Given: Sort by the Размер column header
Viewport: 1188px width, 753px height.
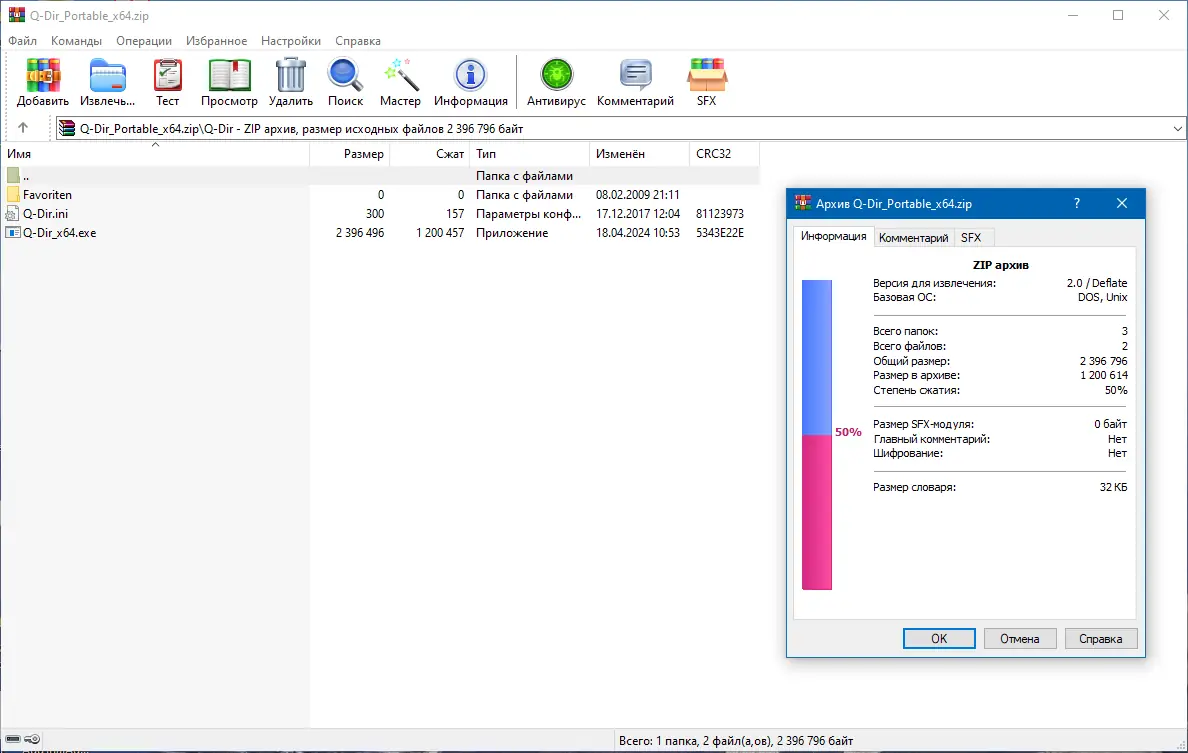Looking at the screenshot, I should [x=349, y=154].
